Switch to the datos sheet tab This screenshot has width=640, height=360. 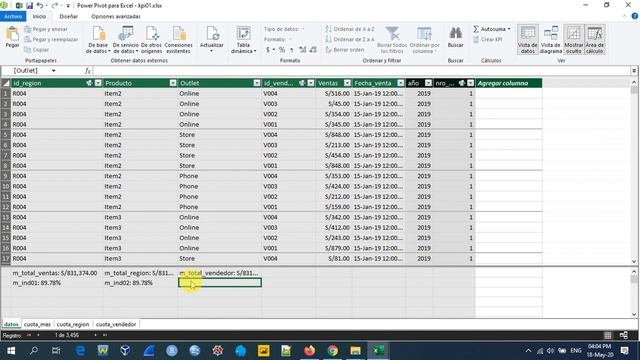(x=11, y=324)
